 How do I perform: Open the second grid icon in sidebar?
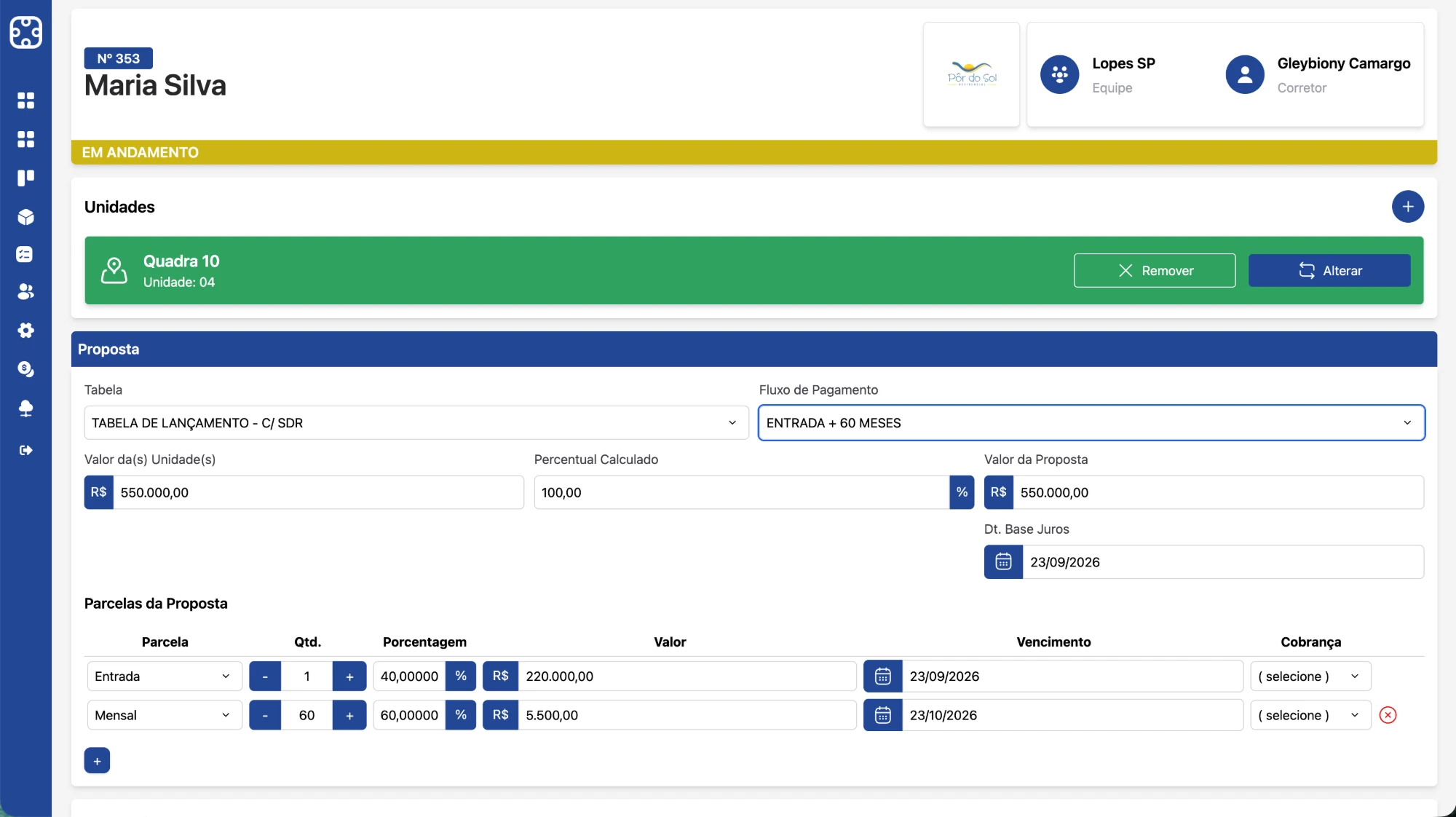pyautogui.click(x=25, y=139)
